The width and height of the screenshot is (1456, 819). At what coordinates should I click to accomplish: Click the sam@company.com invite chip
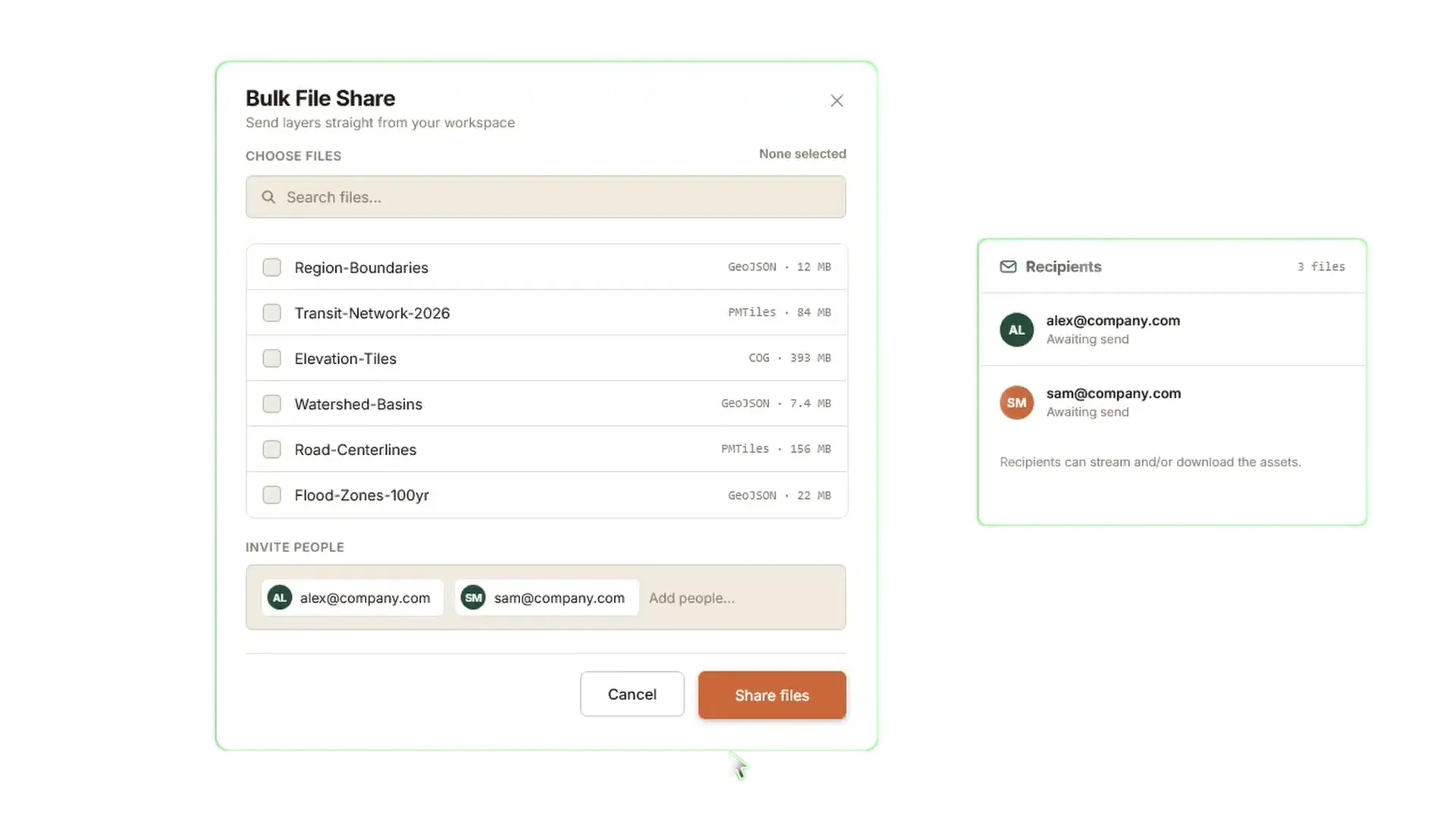(x=547, y=598)
